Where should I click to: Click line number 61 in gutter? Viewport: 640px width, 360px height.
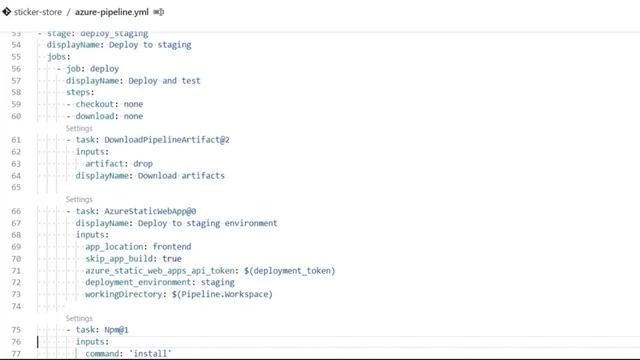pos(16,140)
